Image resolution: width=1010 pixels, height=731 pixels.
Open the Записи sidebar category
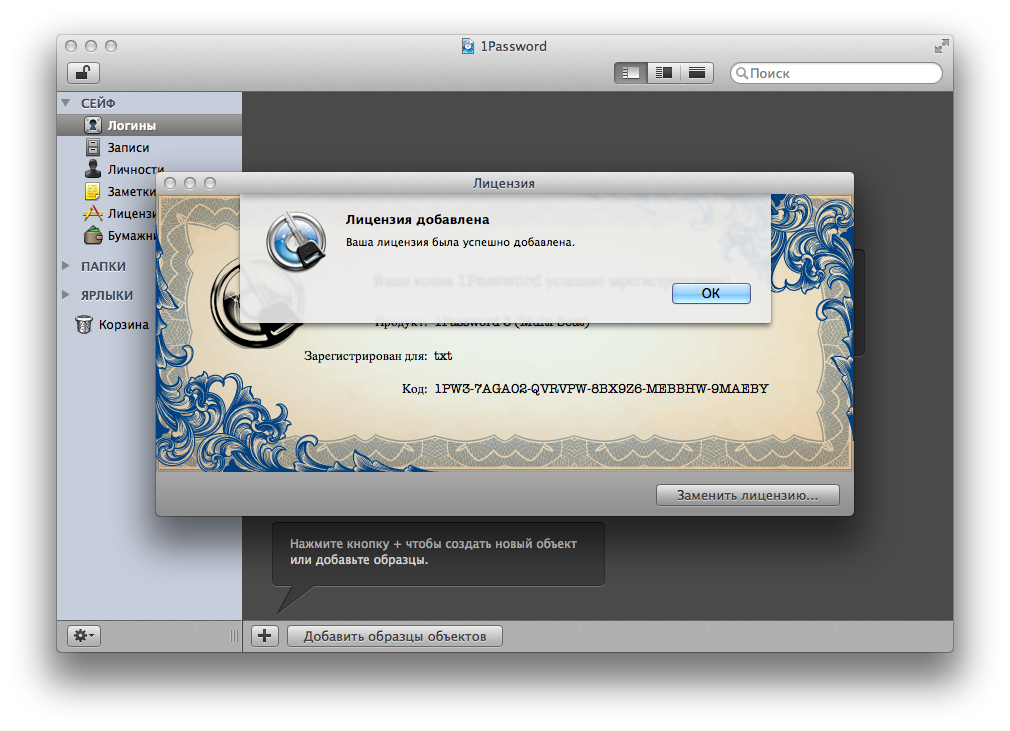point(128,148)
